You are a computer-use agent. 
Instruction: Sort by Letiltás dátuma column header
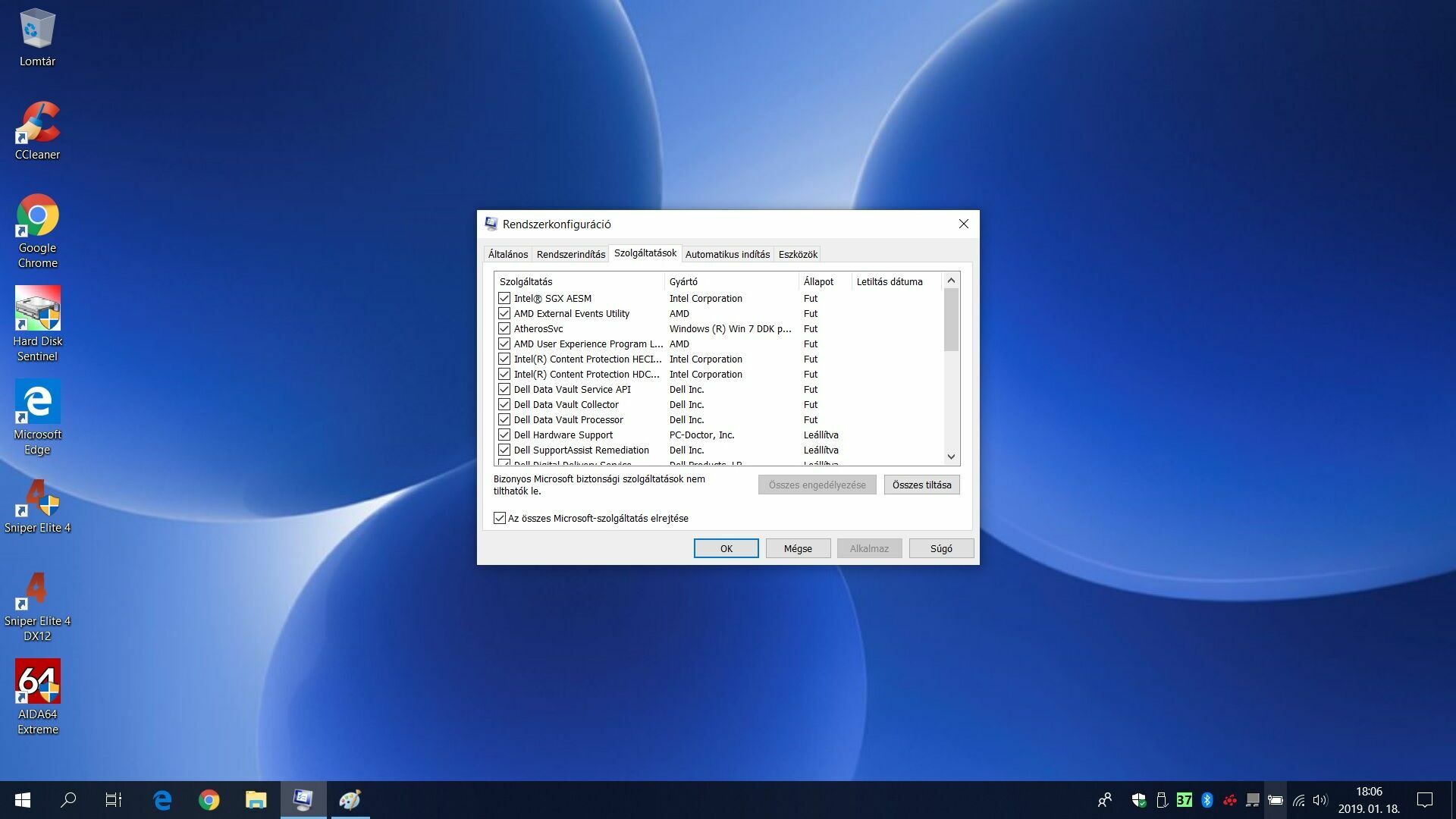896,281
